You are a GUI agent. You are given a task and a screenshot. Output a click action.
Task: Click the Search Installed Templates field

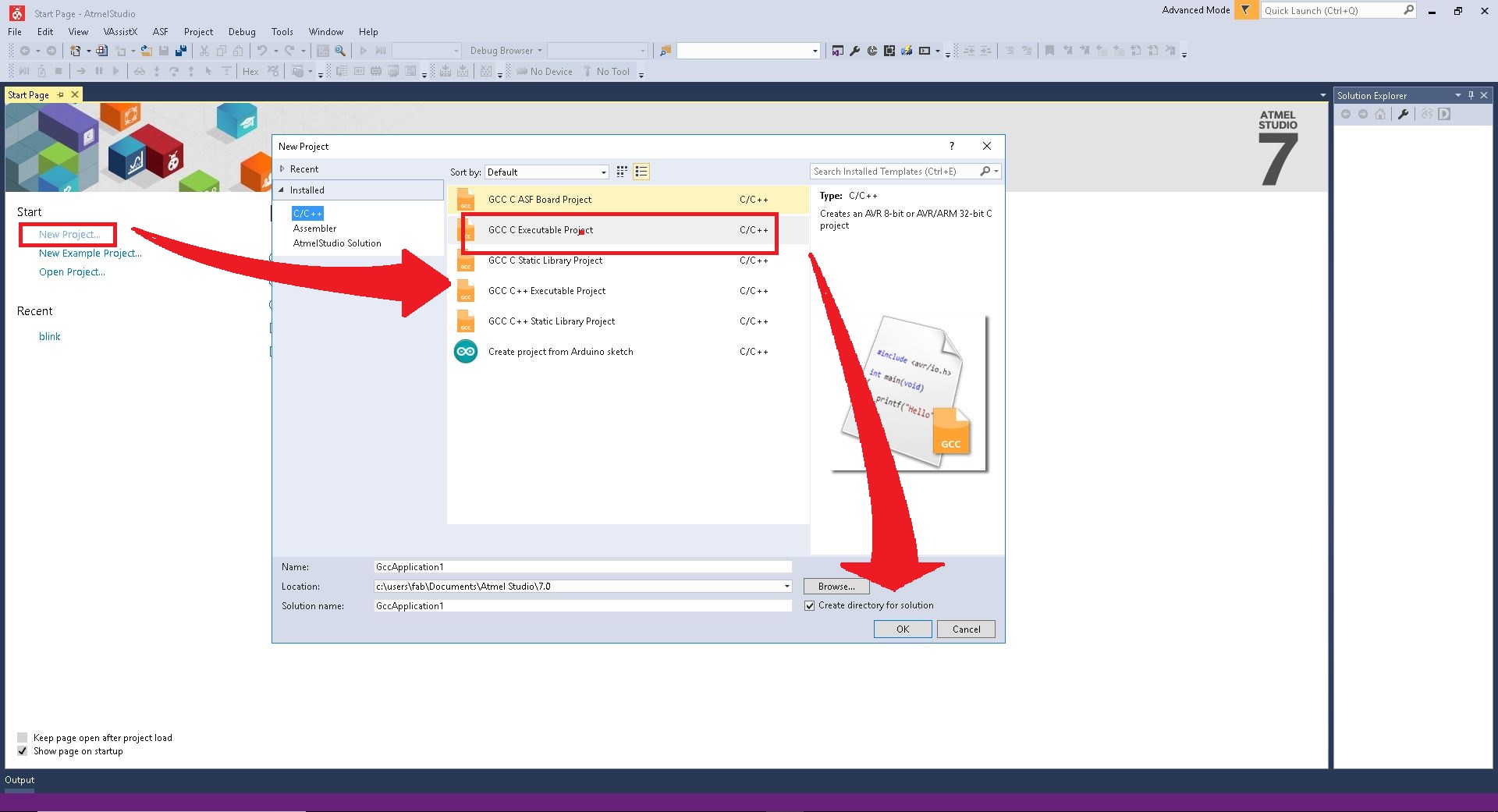click(894, 172)
